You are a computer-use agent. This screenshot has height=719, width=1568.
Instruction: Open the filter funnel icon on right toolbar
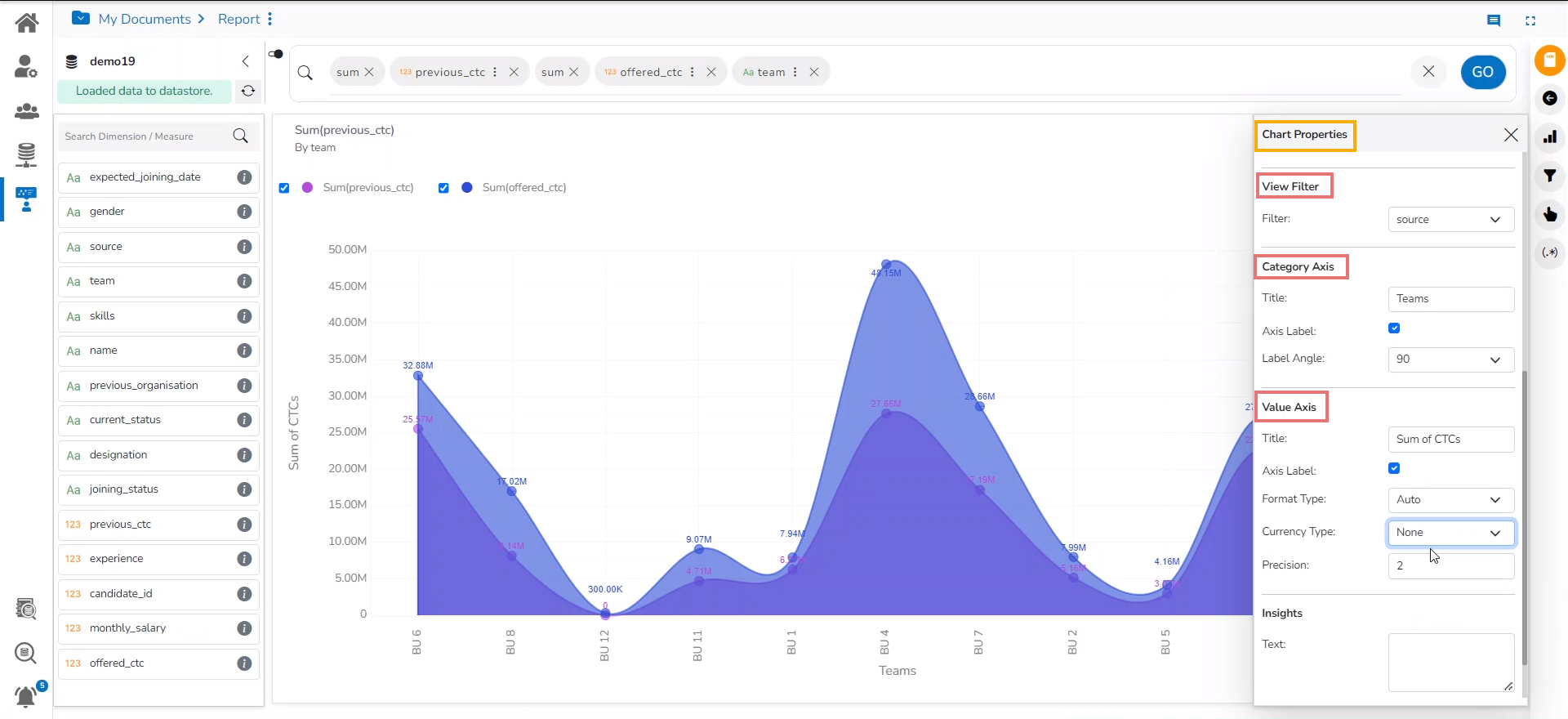tap(1549, 176)
